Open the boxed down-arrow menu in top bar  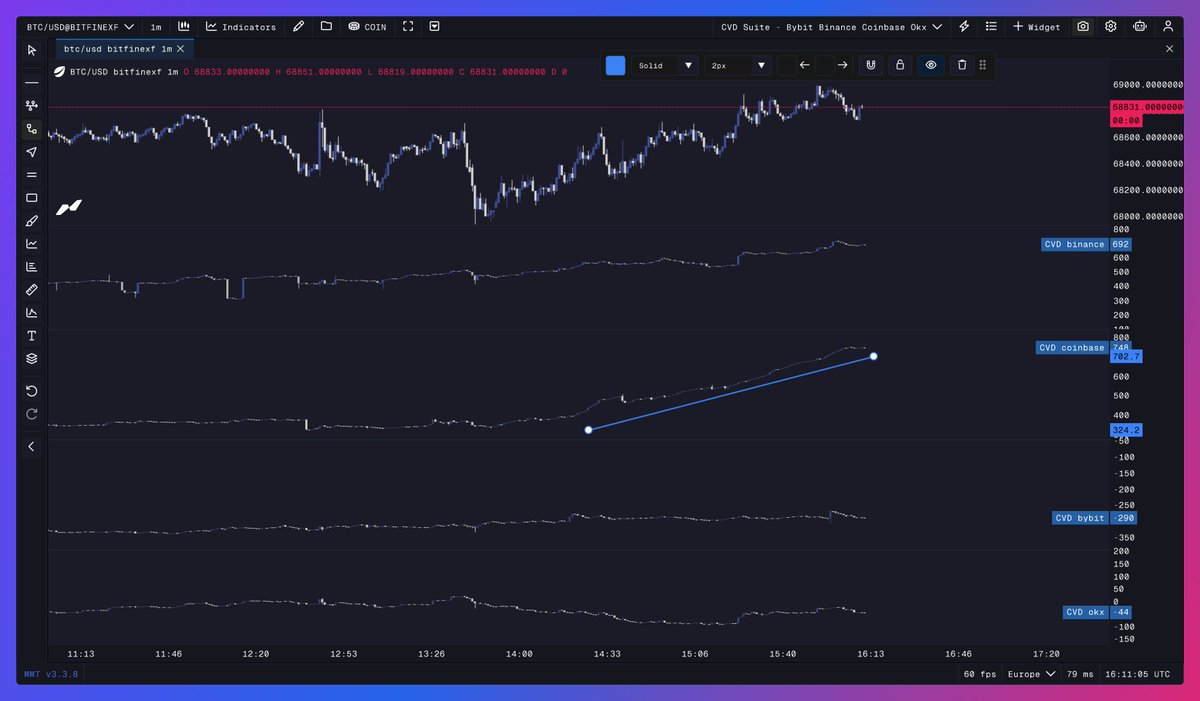tap(434, 27)
